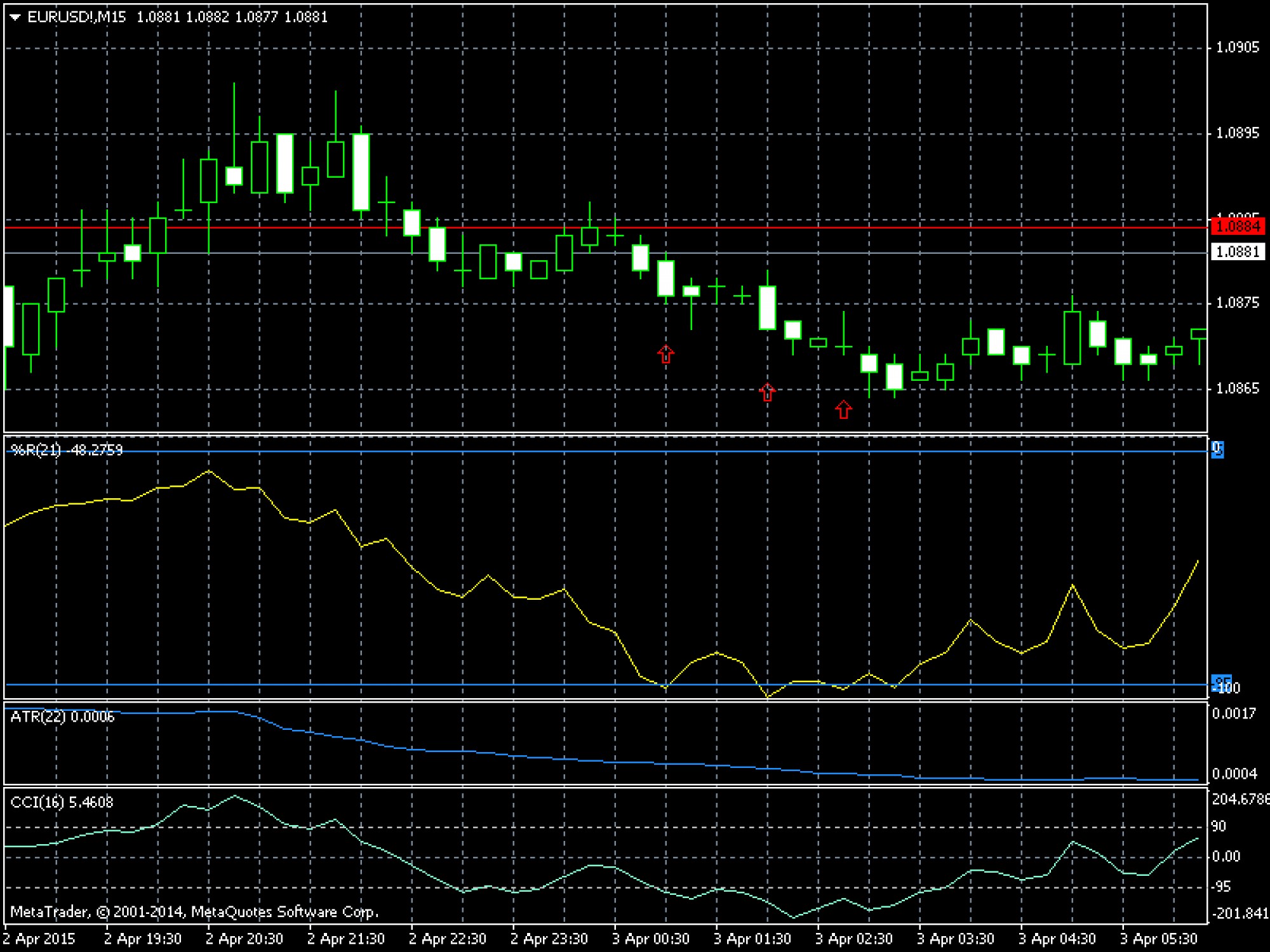Click the MetaTrader copyright text
Image resolution: width=1270 pixels, height=952 pixels.
click(194, 912)
